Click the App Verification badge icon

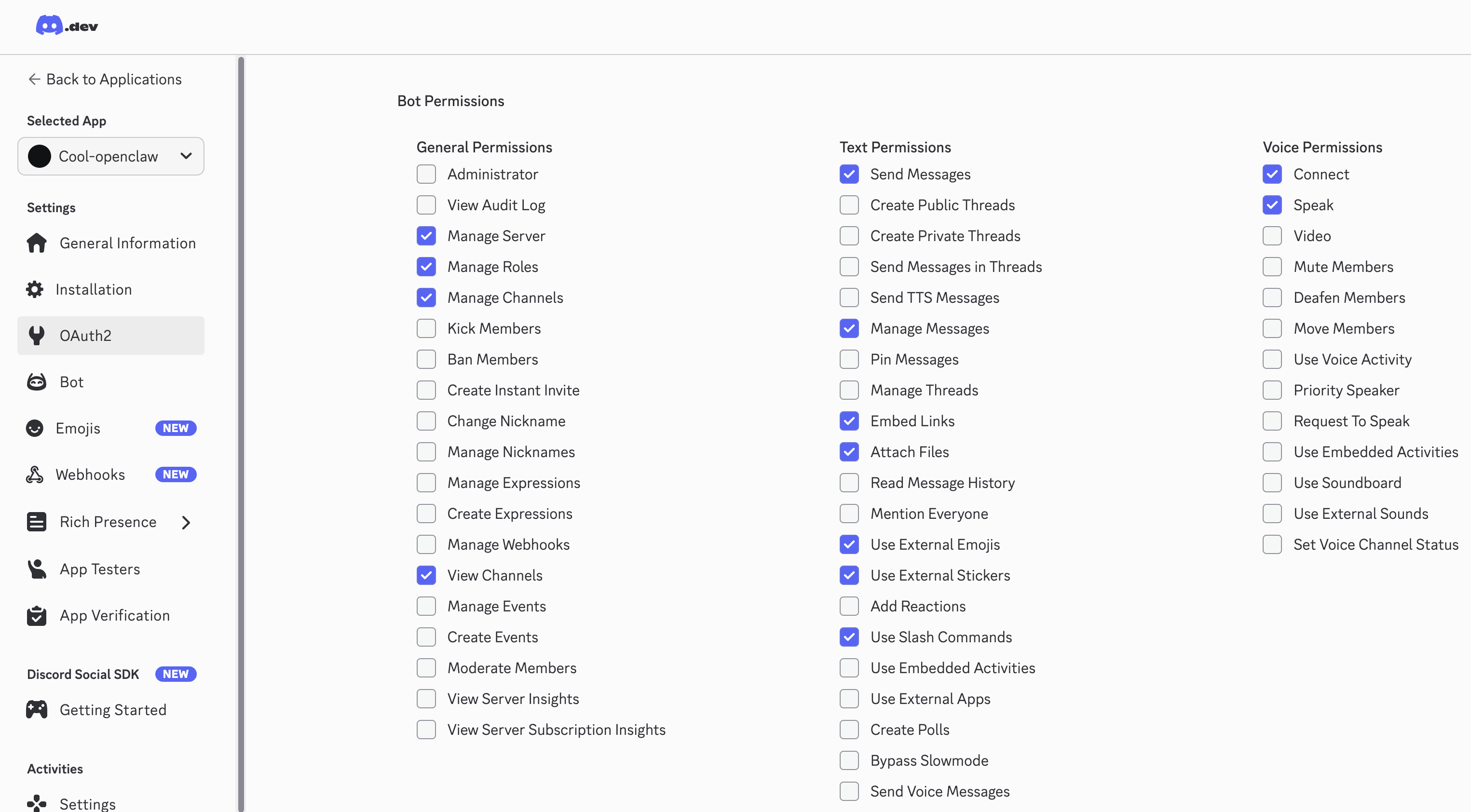35,615
